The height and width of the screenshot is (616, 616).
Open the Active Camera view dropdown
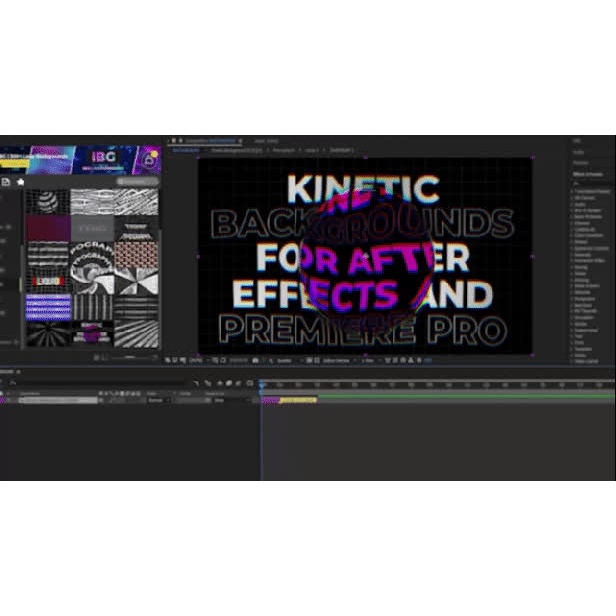pyautogui.click(x=339, y=360)
